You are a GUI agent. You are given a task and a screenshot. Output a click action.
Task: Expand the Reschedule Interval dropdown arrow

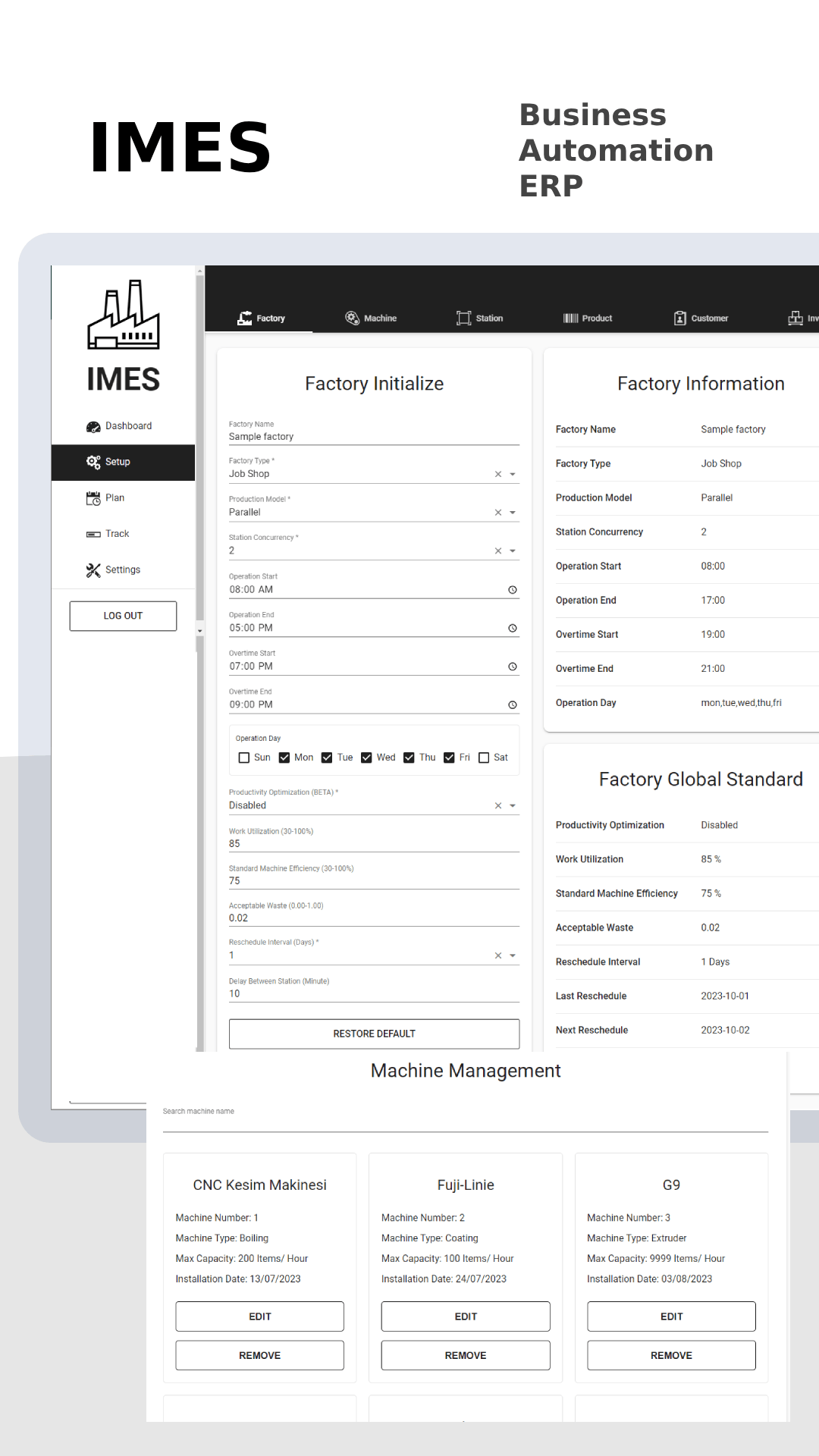tap(513, 956)
